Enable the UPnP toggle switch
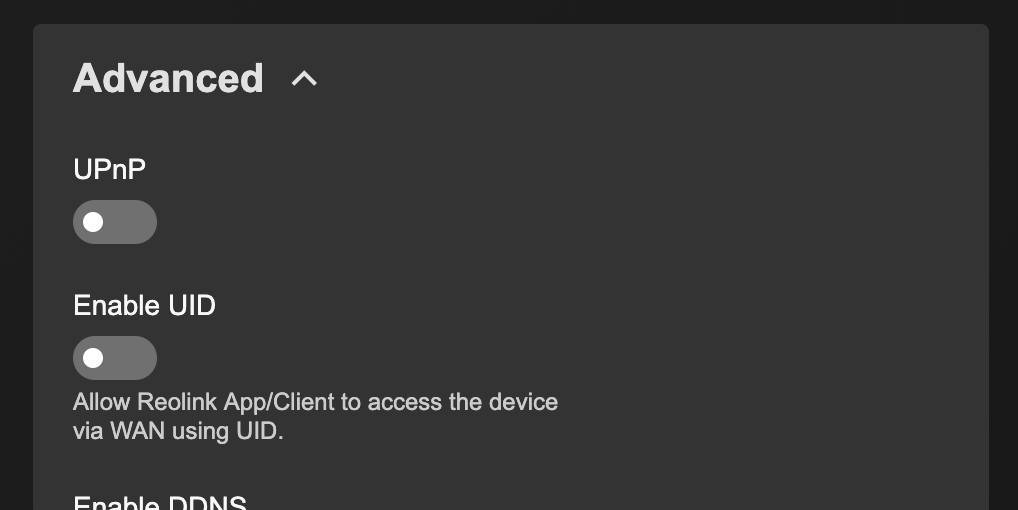This screenshot has width=1018, height=510. [115, 222]
